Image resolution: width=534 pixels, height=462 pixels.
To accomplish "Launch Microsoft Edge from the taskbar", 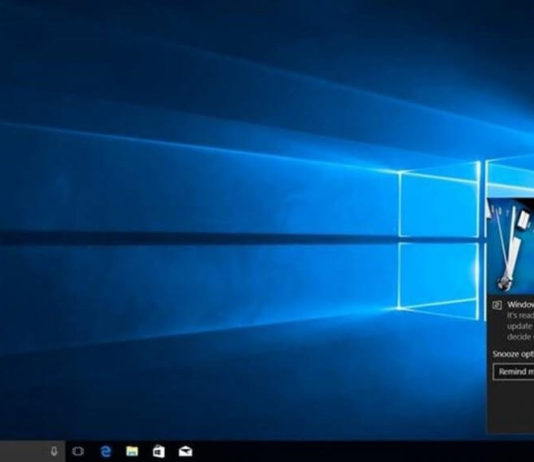I will [106, 451].
